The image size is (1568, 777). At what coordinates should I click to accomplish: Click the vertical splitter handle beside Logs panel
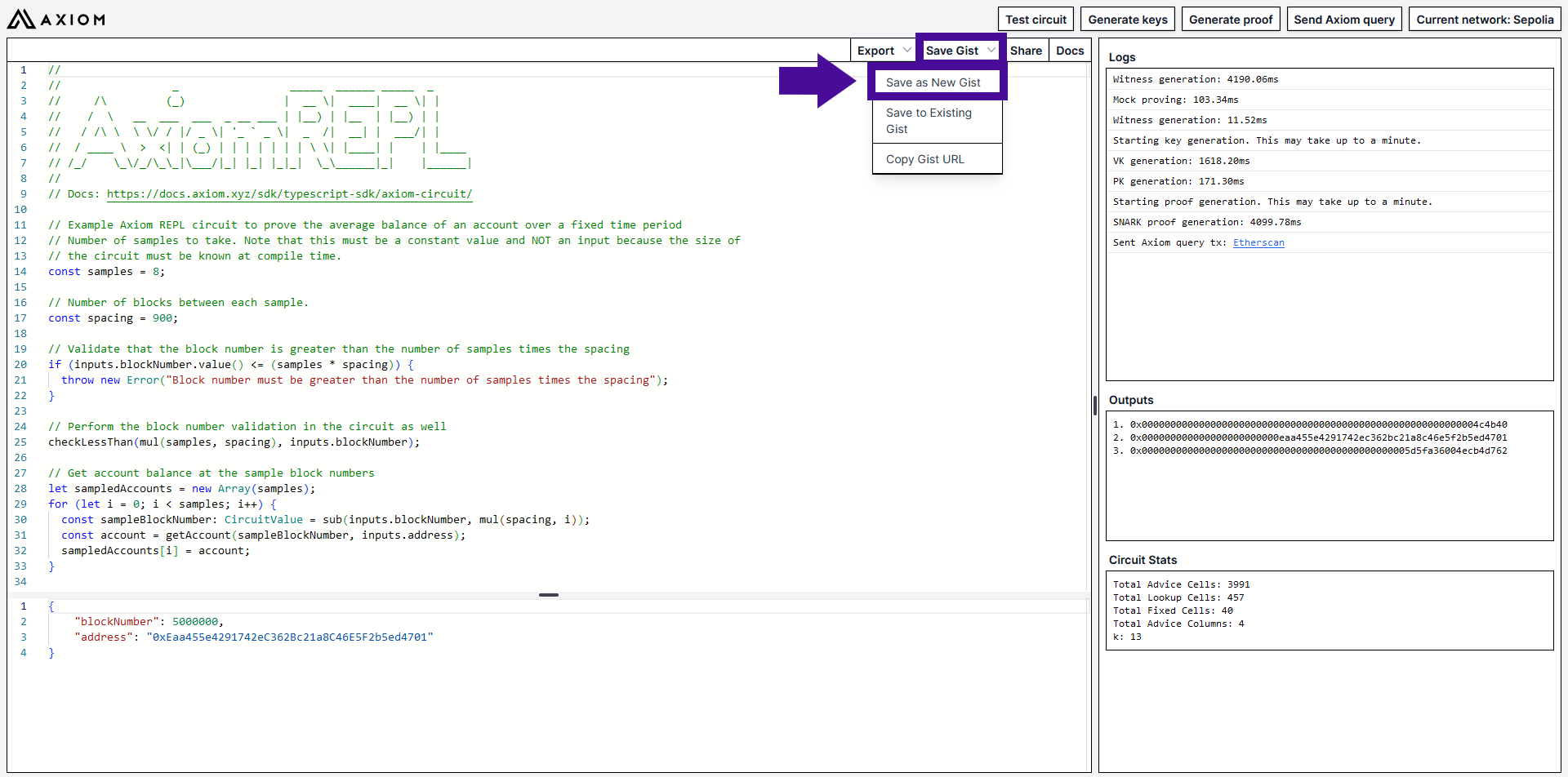[1094, 406]
